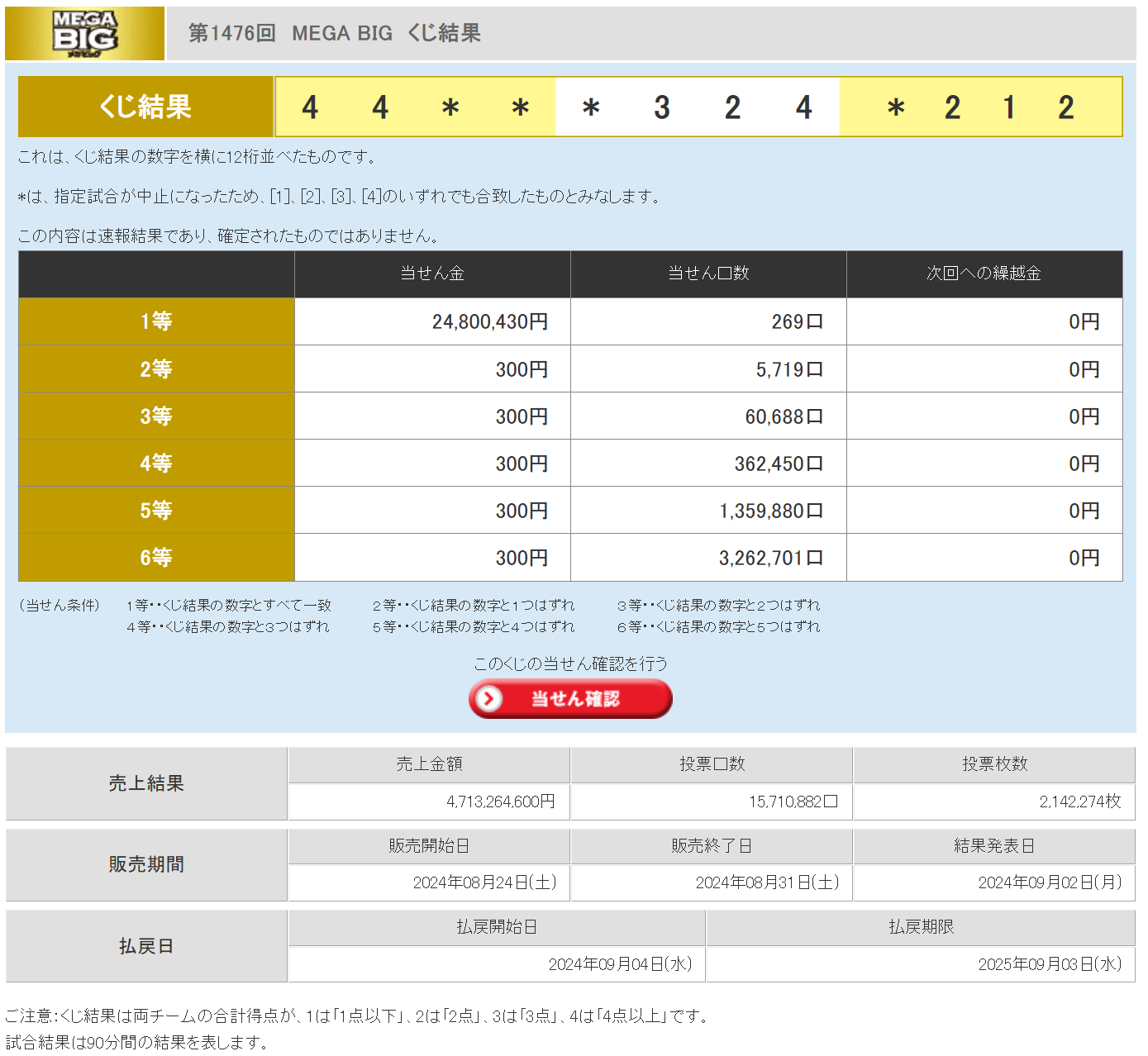
Task: Click the 販売開始日 header
Action: click(429, 846)
